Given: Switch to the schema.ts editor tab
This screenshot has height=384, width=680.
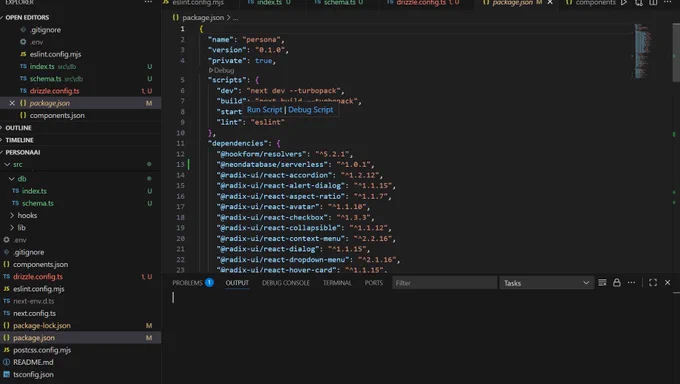Looking at the screenshot, I should point(340,3).
